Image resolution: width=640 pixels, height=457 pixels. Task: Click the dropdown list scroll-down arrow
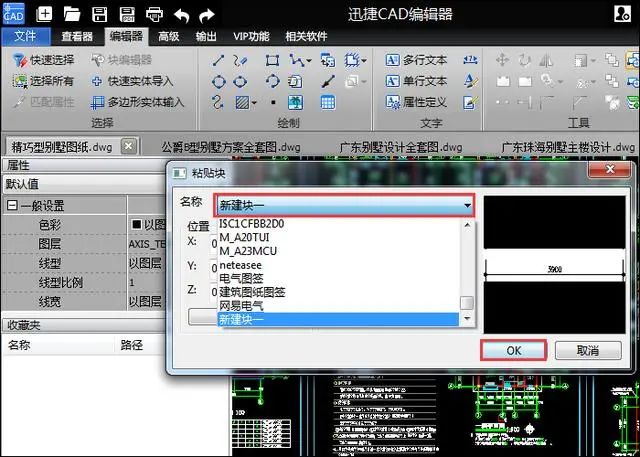coord(467,318)
